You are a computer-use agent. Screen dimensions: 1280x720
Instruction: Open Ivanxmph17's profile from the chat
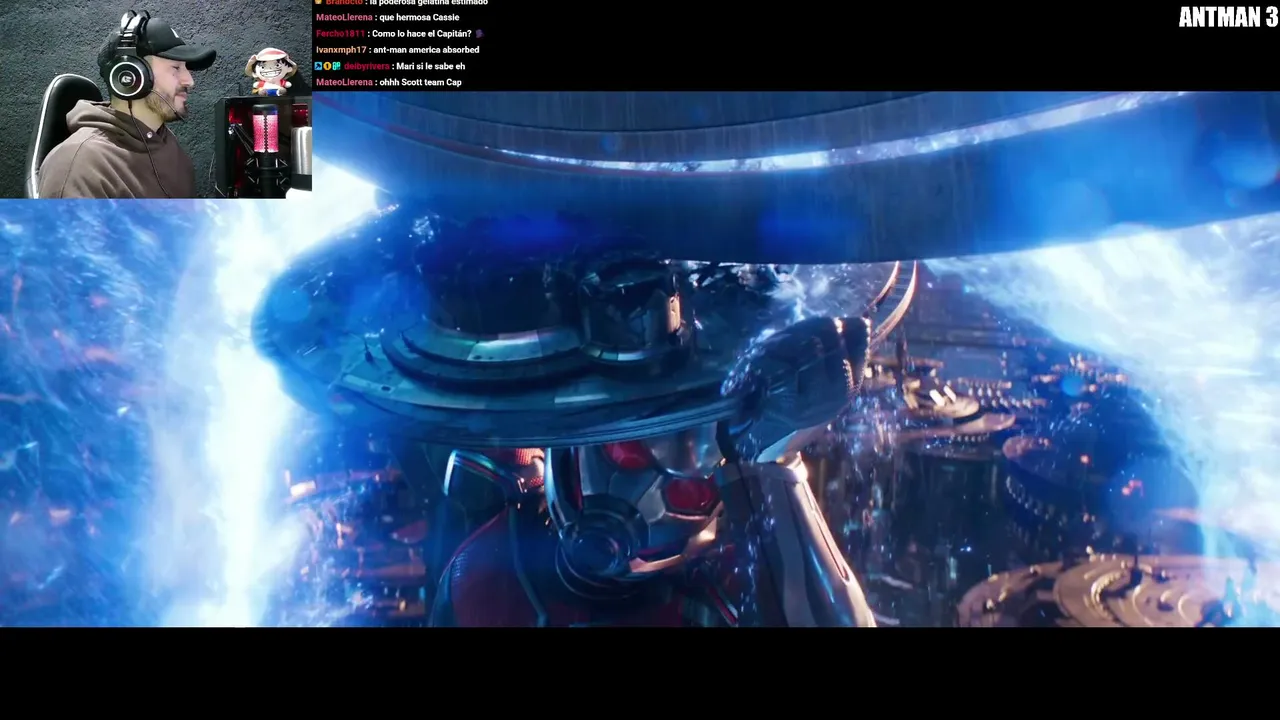pos(340,50)
